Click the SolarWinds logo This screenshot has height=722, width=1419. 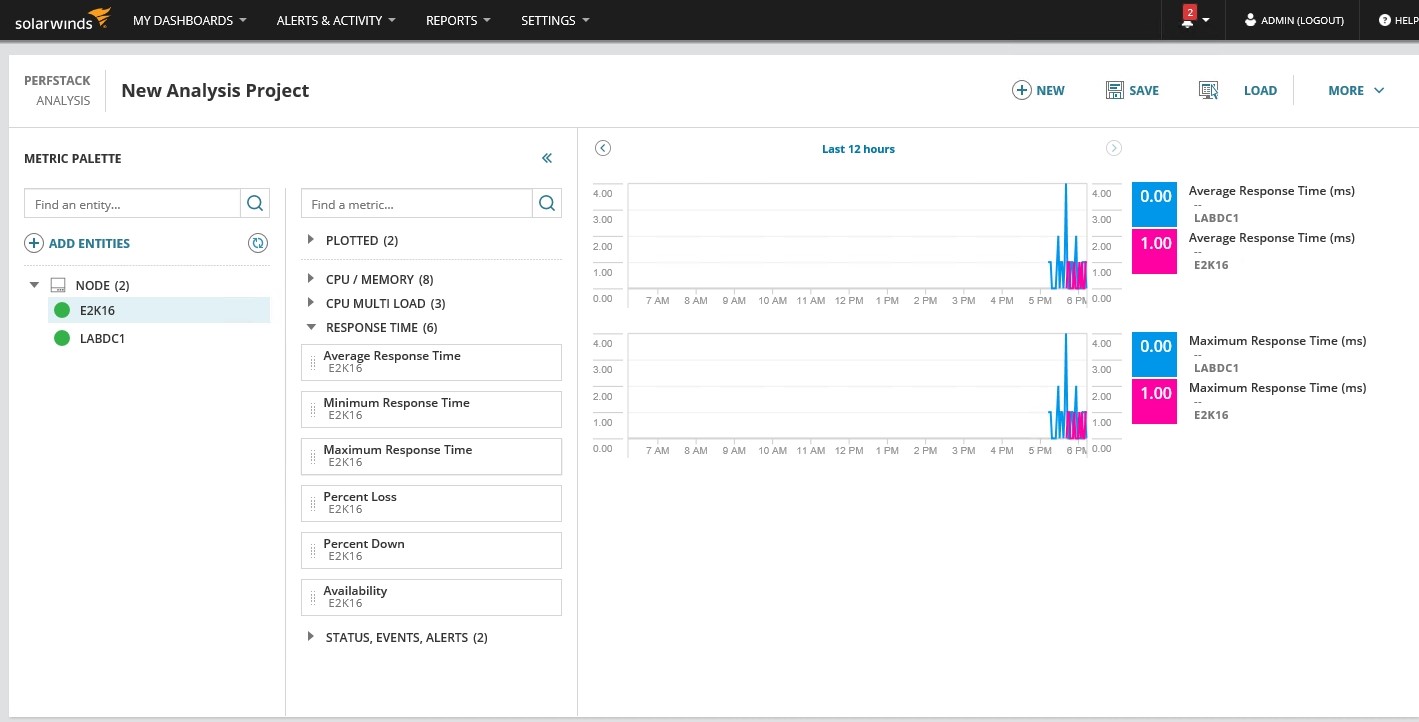[x=62, y=19]
